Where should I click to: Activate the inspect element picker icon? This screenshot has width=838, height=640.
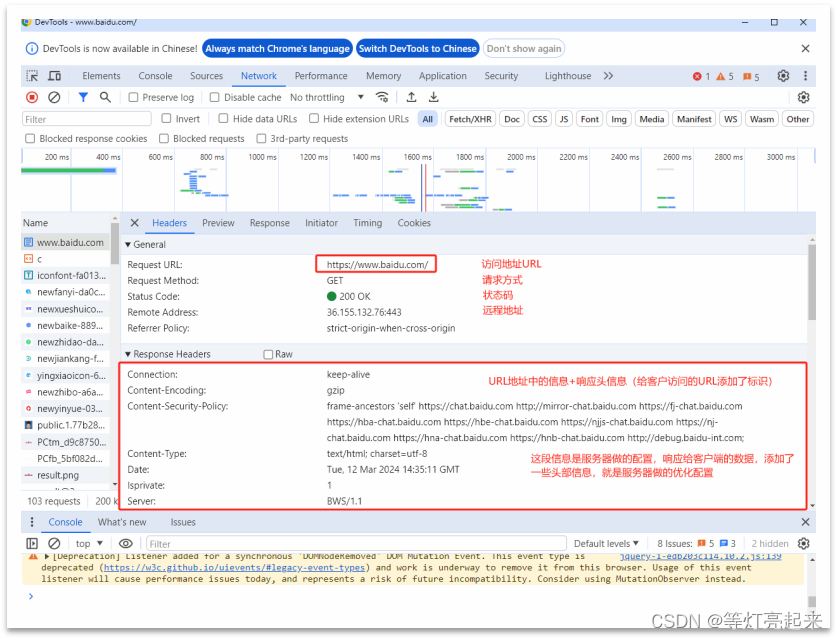coord(32,76)
